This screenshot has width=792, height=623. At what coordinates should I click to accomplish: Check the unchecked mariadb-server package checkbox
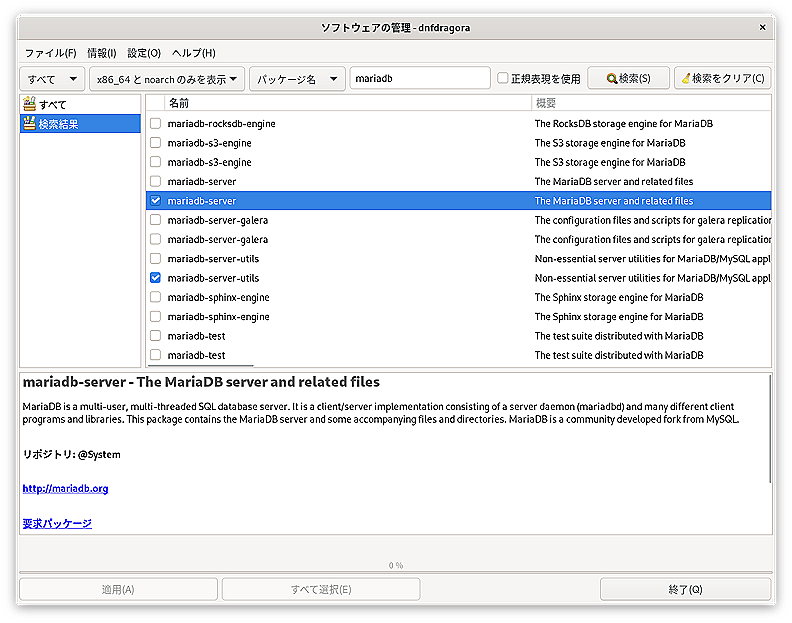[x=156, y=181]
